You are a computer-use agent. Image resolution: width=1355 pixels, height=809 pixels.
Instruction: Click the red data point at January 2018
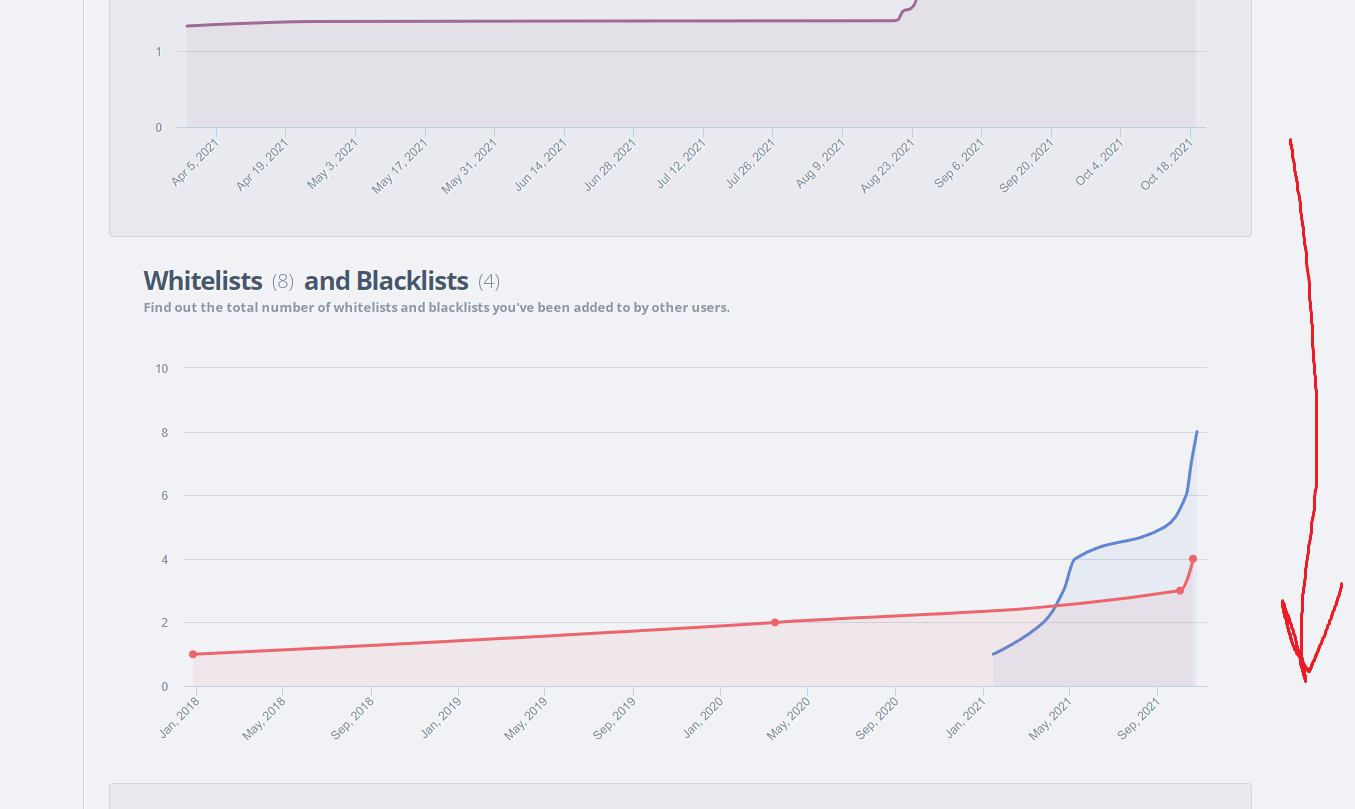[x=193, y=654]
